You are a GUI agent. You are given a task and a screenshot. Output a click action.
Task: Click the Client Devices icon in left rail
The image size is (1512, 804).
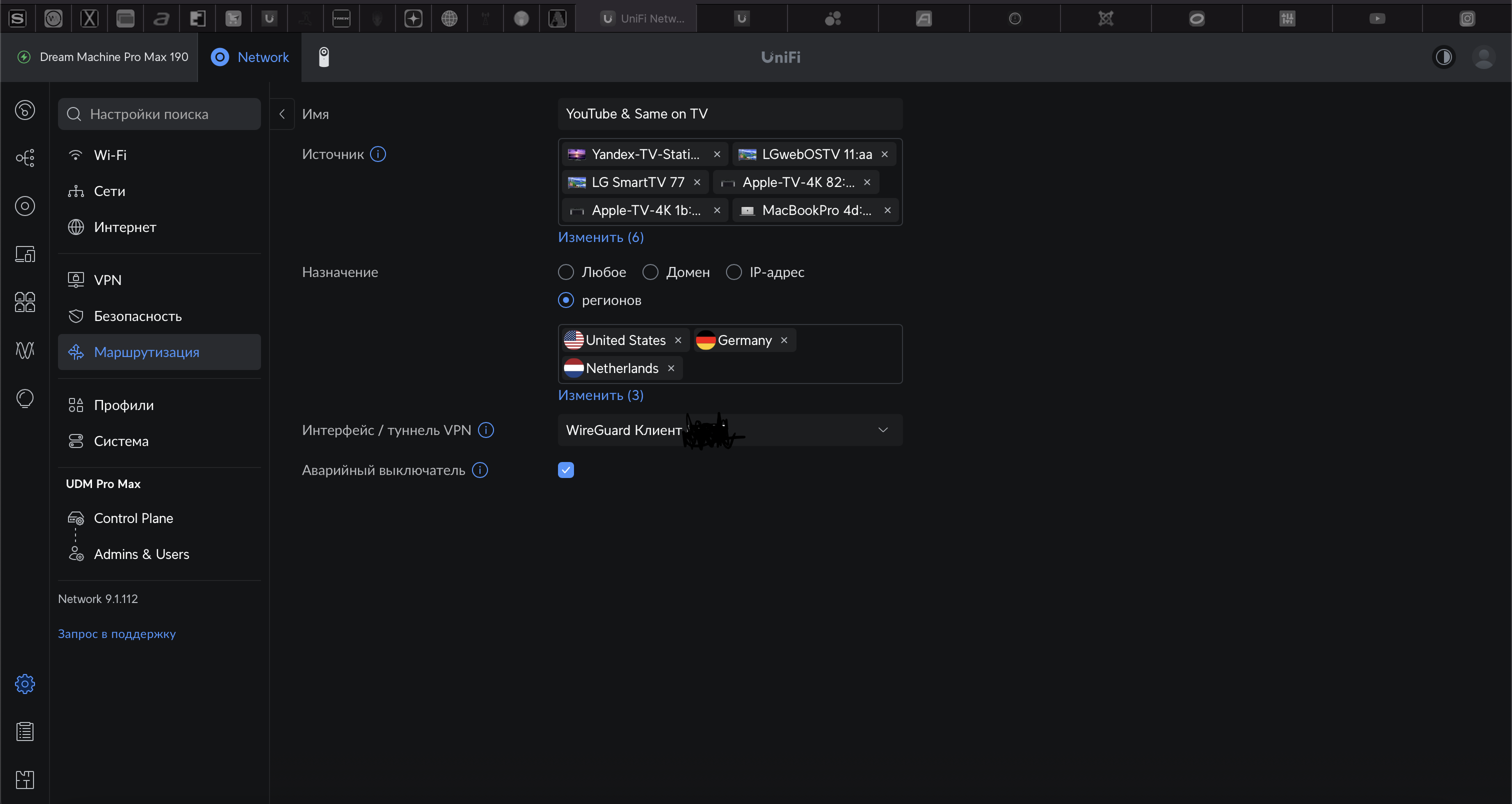[24, 254]
